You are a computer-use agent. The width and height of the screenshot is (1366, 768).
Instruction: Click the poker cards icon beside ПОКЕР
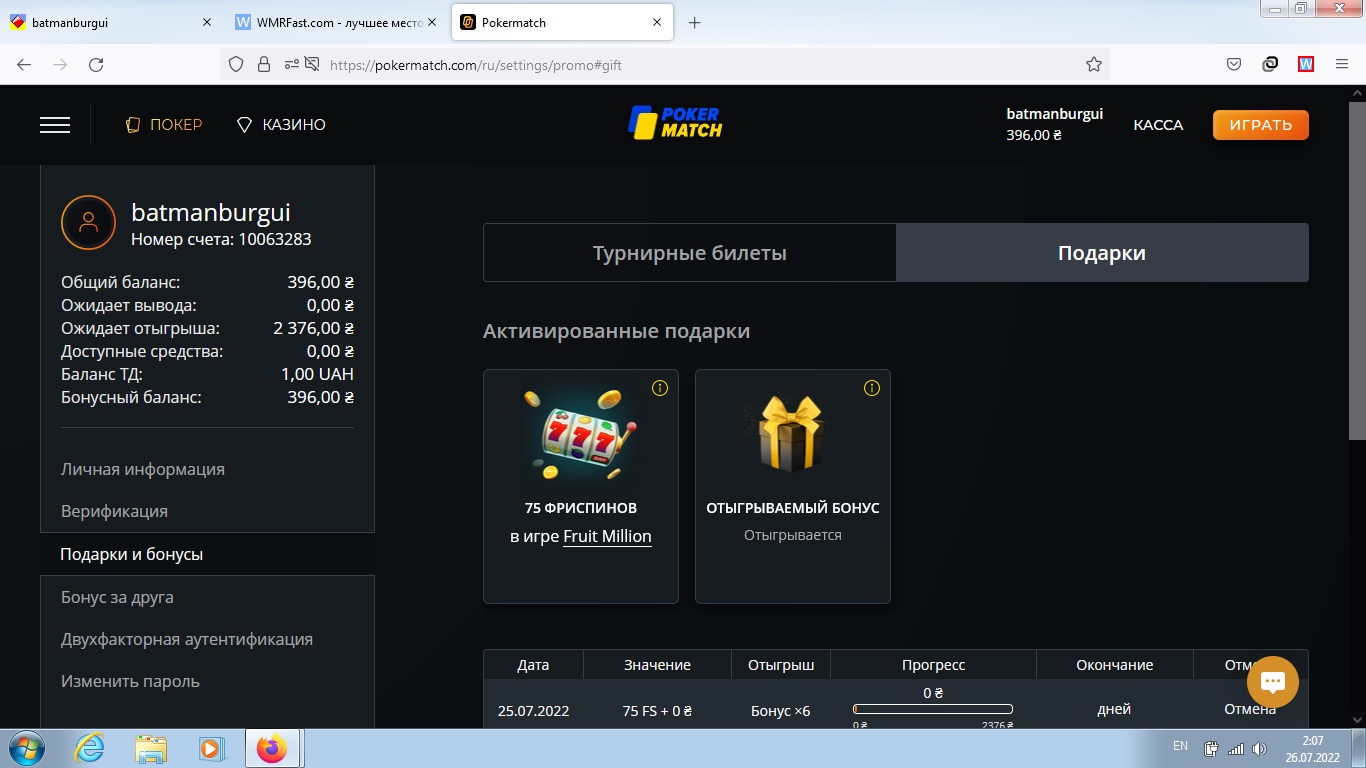133,125
